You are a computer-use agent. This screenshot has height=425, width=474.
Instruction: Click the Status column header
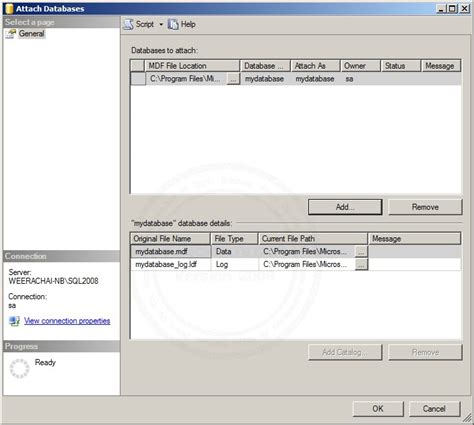tap(401, 66)
